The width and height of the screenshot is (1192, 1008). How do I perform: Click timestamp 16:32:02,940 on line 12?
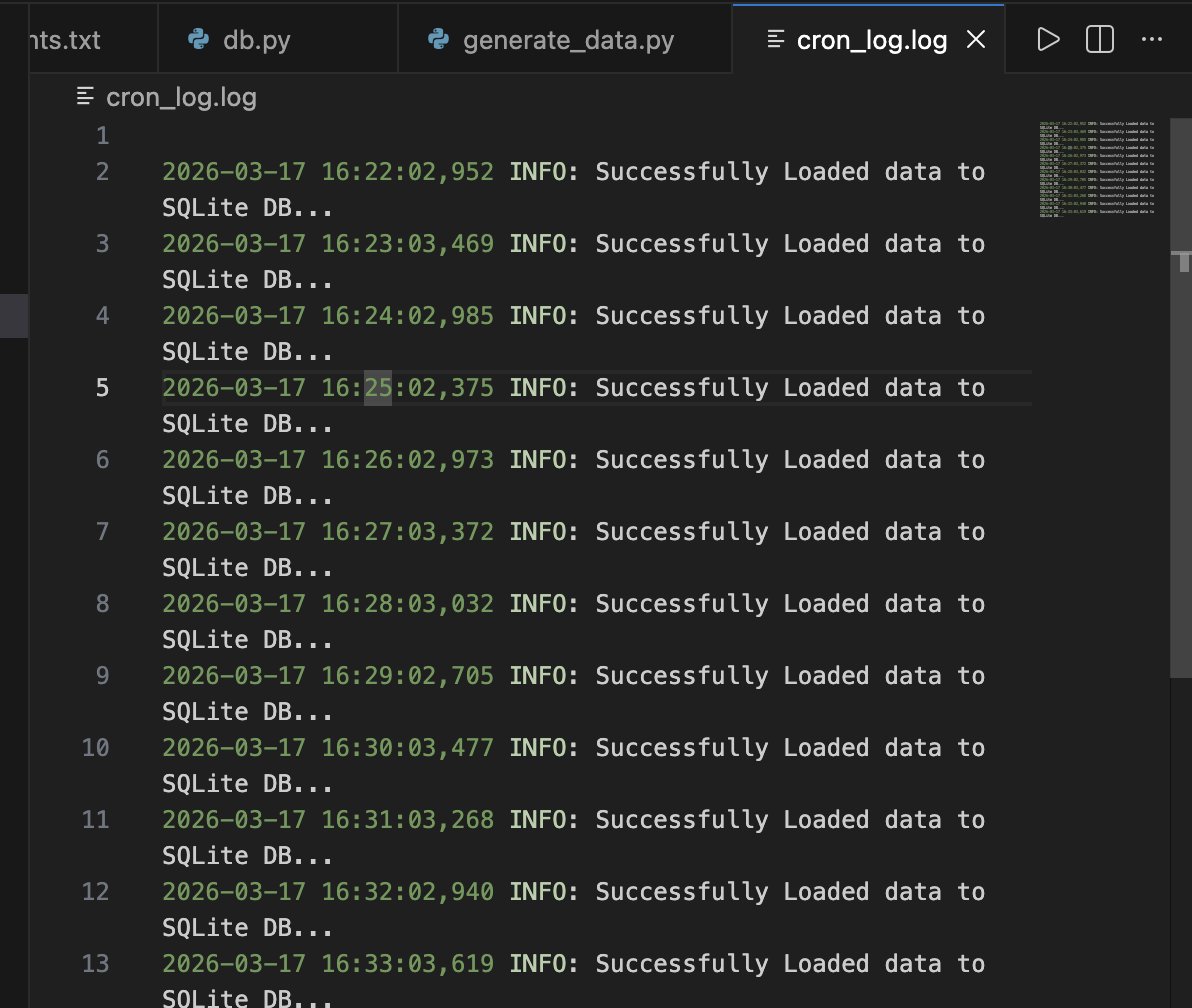(x=407, y=892)
